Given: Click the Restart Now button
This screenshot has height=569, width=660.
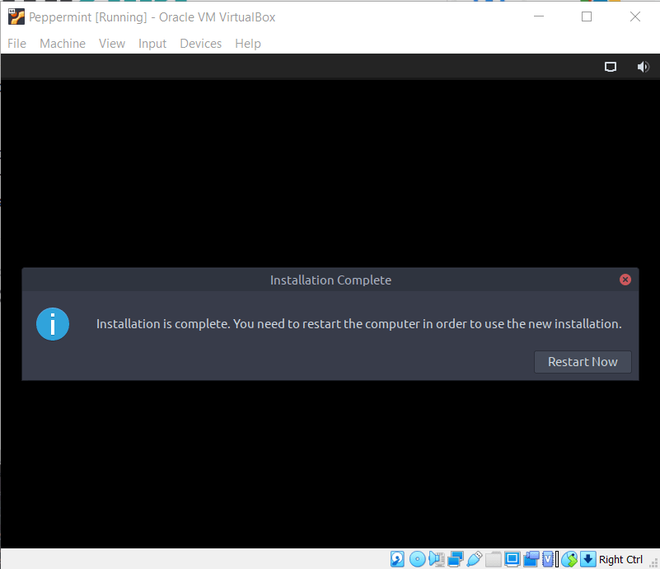Looking at the screenshot, I should pos(583,362).
